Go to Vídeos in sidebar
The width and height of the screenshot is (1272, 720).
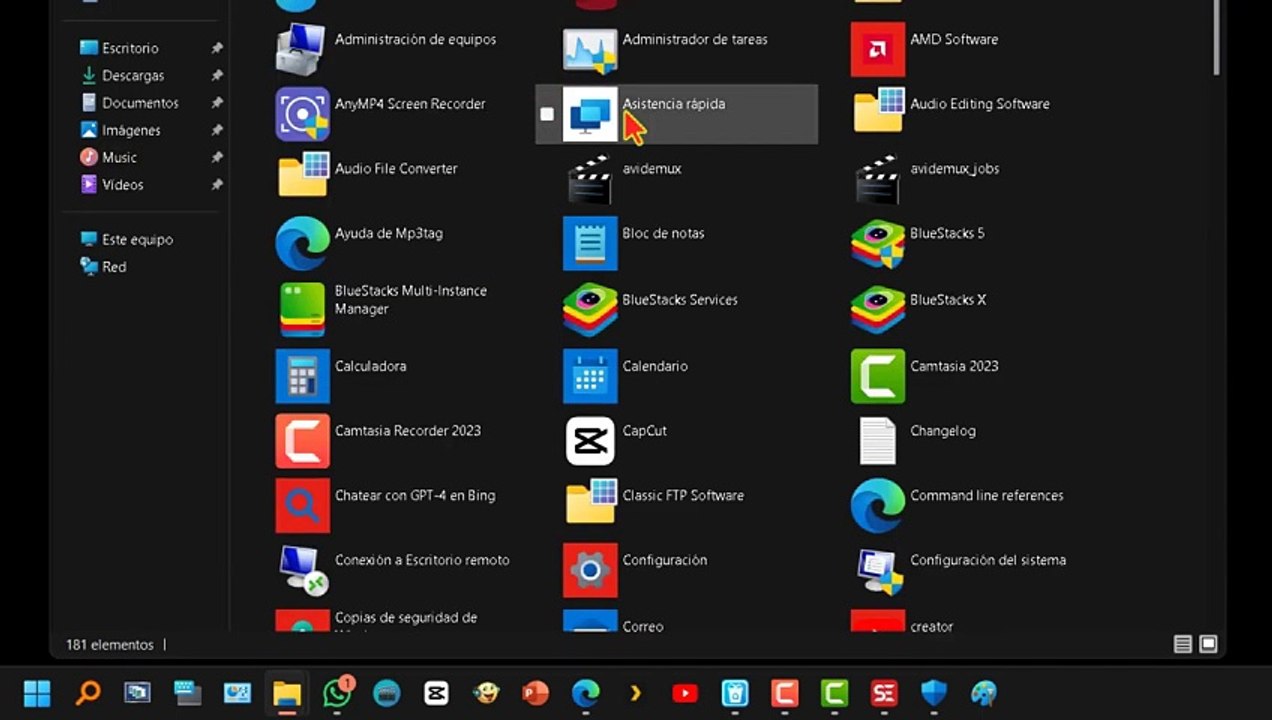coord(122,185)
